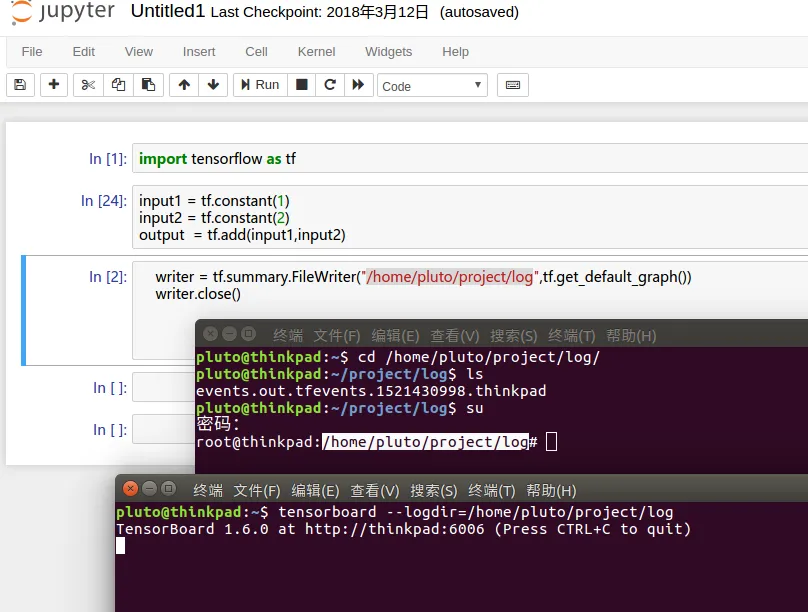Click the Jupyter logo
This screenshot has height=612, width=808.
click(62, 12)
